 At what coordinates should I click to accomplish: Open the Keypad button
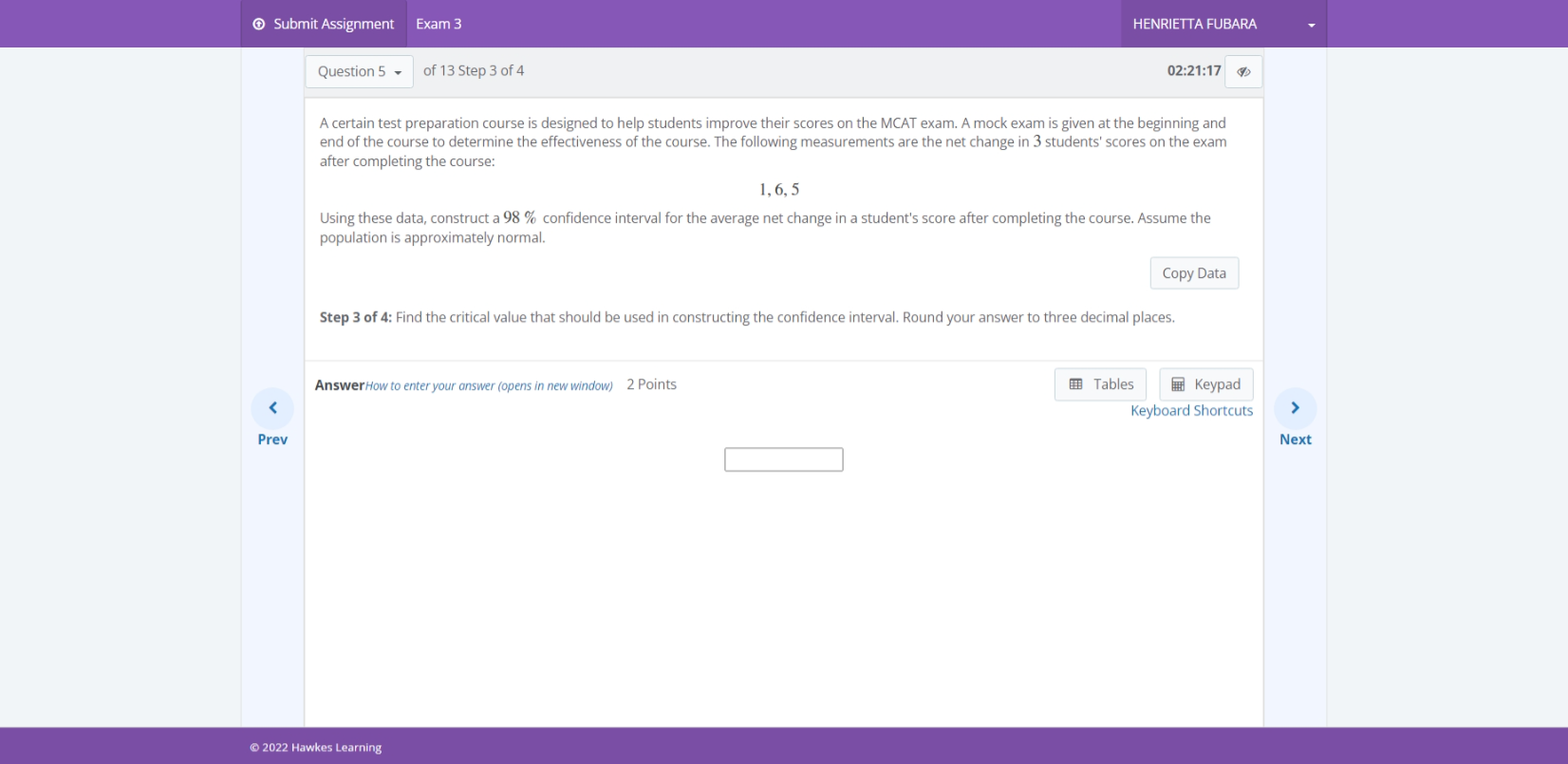[1206, 384]
